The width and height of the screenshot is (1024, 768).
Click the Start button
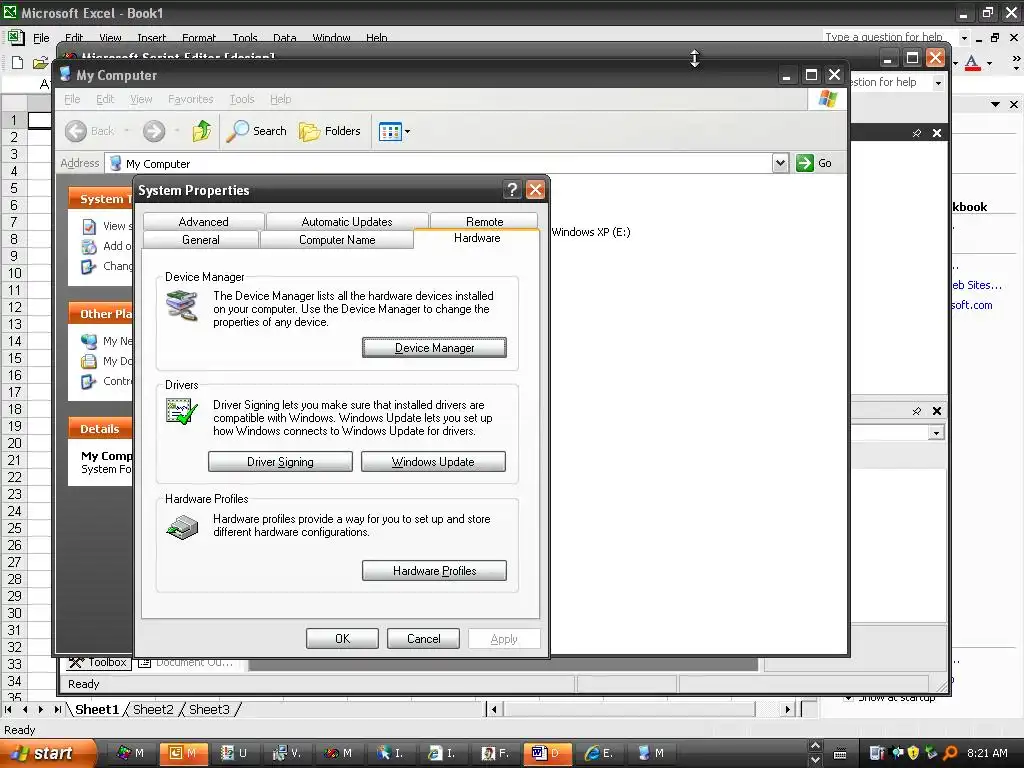47,753
